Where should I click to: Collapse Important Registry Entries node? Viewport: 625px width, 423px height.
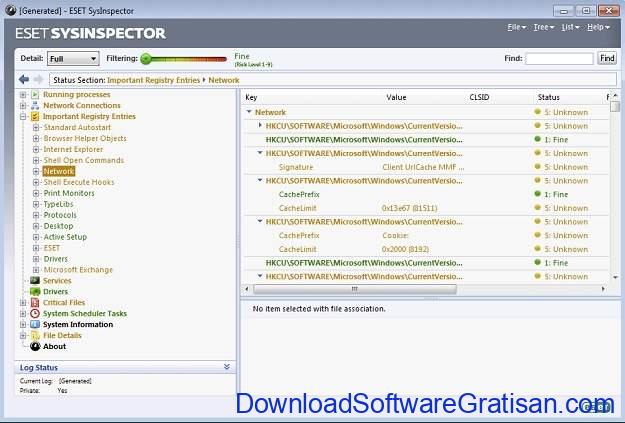[x=23, y=116]
